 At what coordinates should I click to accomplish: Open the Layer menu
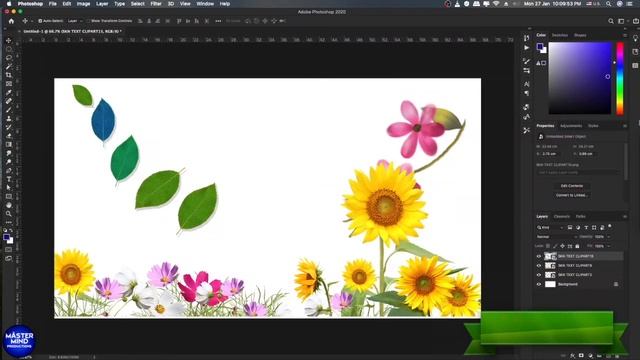pos(102,4)
